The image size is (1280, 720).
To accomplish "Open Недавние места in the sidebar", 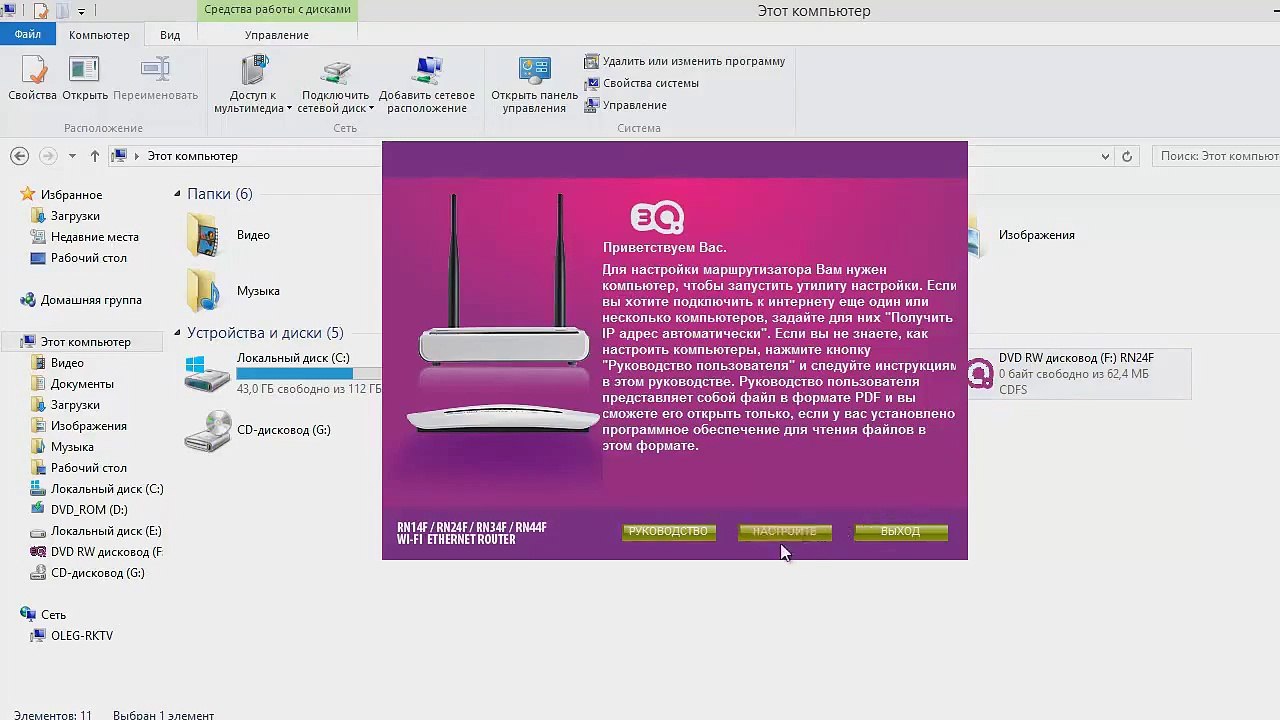I will coord(94,237).
